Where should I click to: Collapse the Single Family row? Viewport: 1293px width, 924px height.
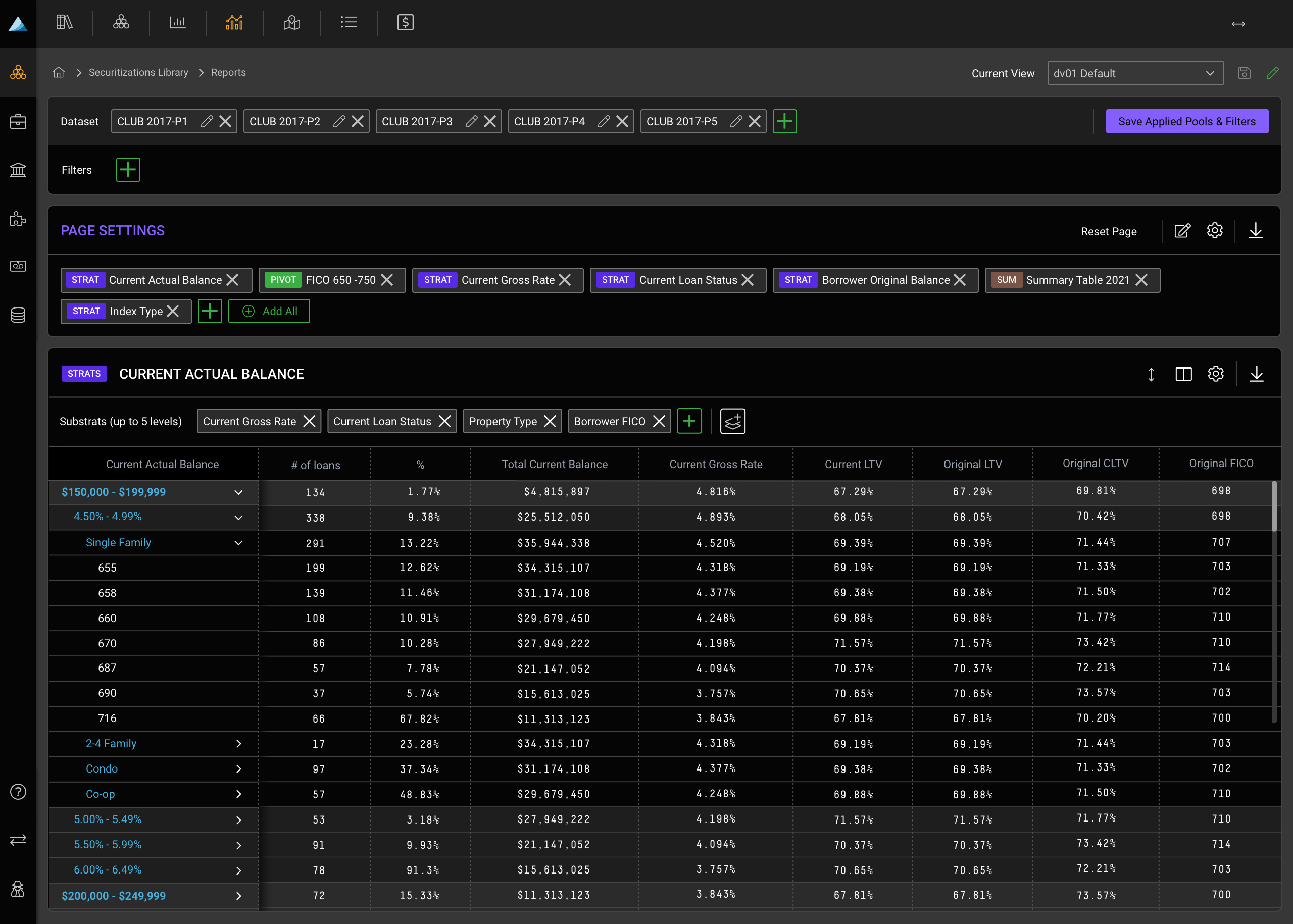(x=238, y=543)
